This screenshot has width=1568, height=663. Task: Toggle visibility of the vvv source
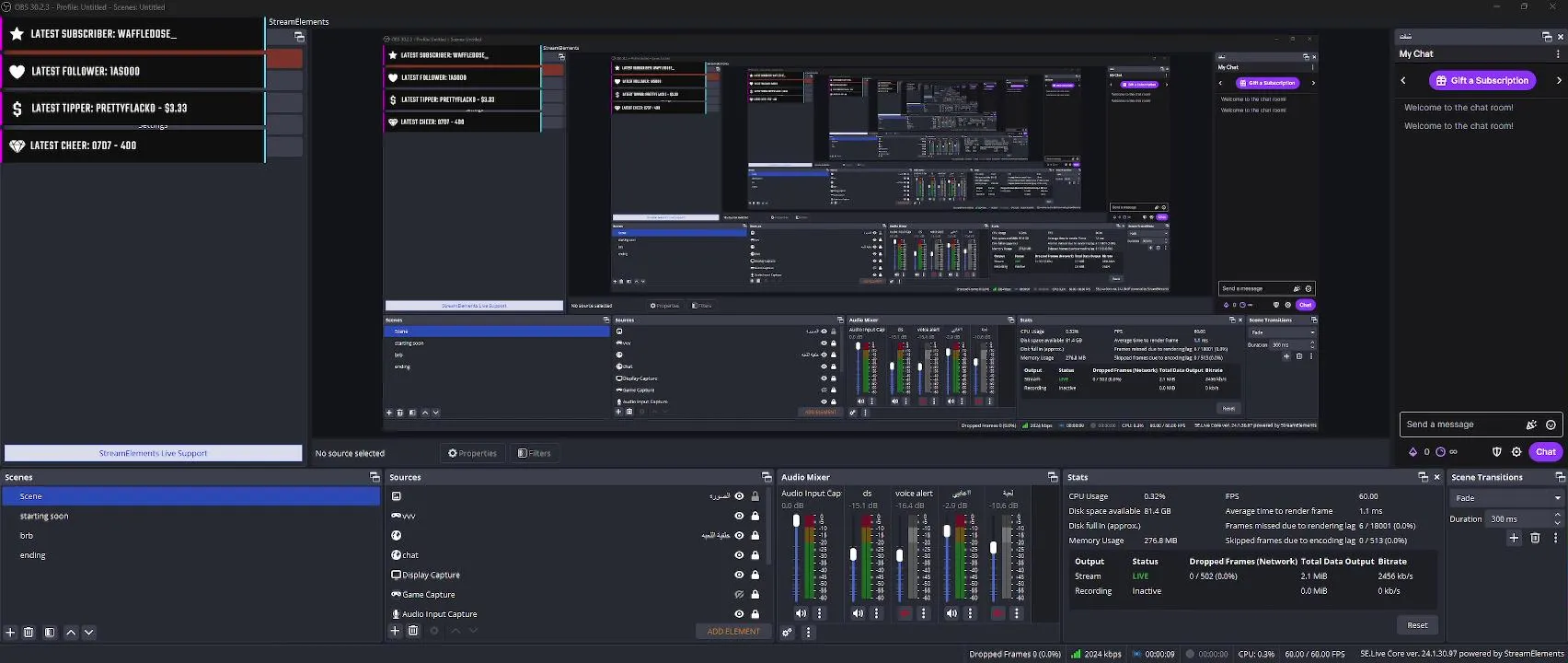739,516
